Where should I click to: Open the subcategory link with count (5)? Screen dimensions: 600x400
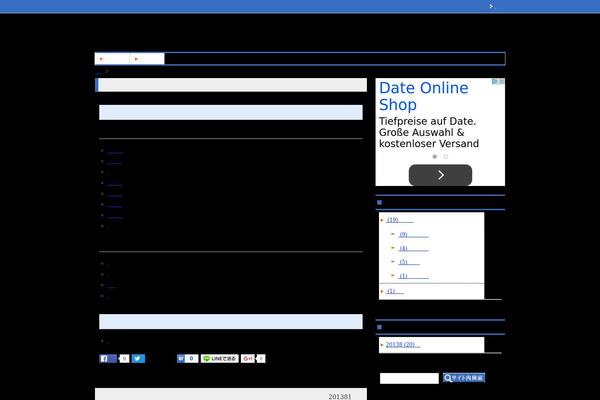[409, 262]
